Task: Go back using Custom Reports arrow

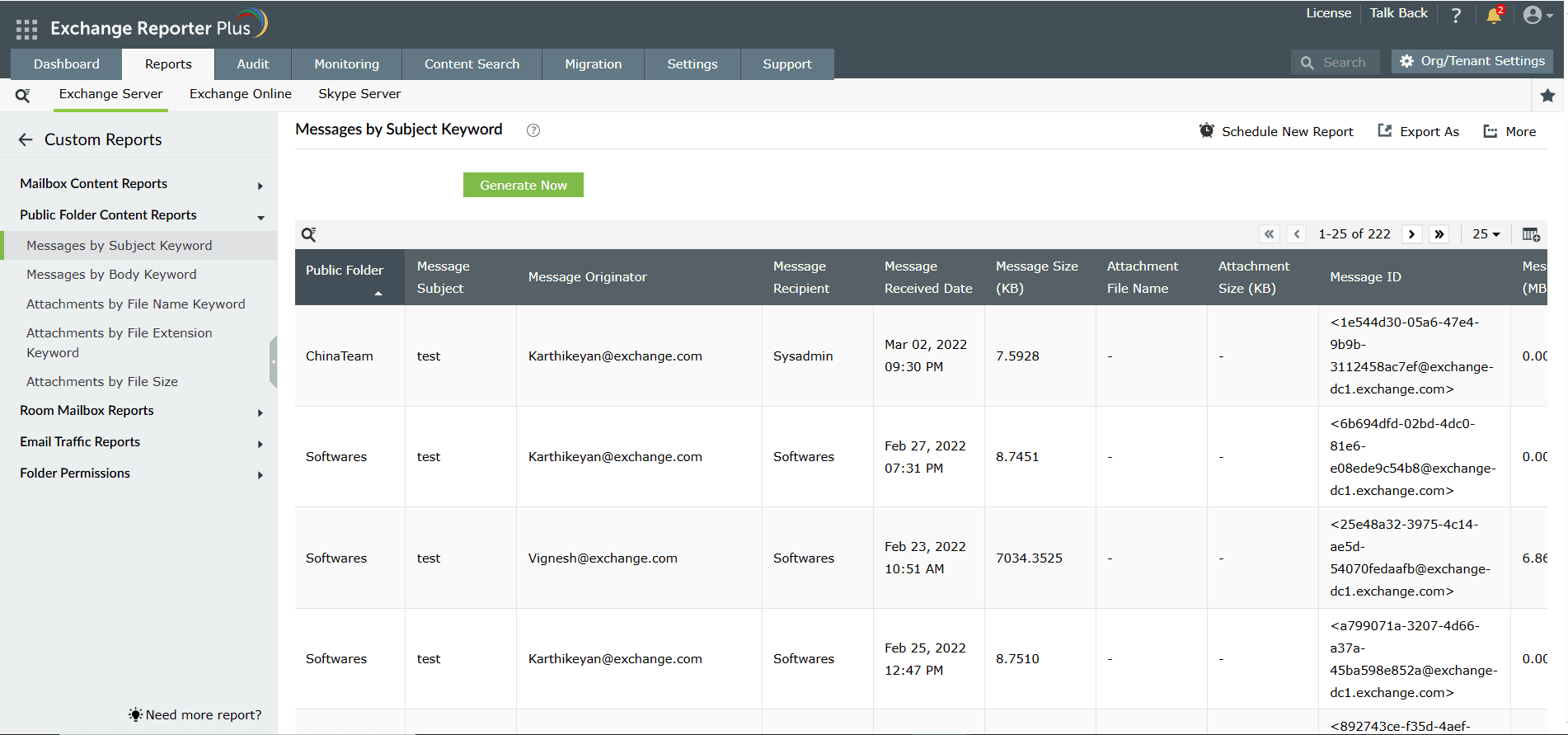Action: 26,140
